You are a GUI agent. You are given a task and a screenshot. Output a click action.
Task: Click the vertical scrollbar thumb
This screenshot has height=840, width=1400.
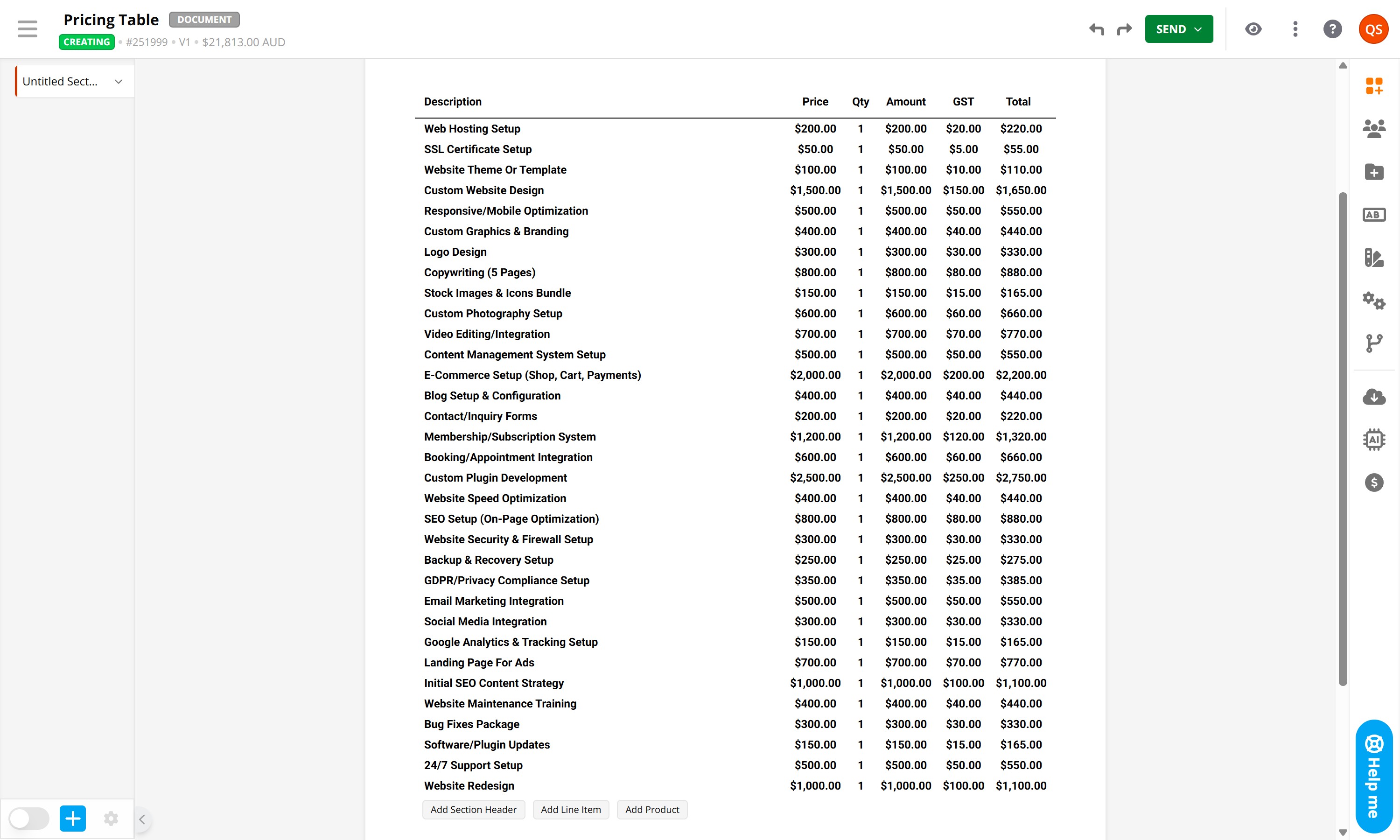coord(1342,439)
